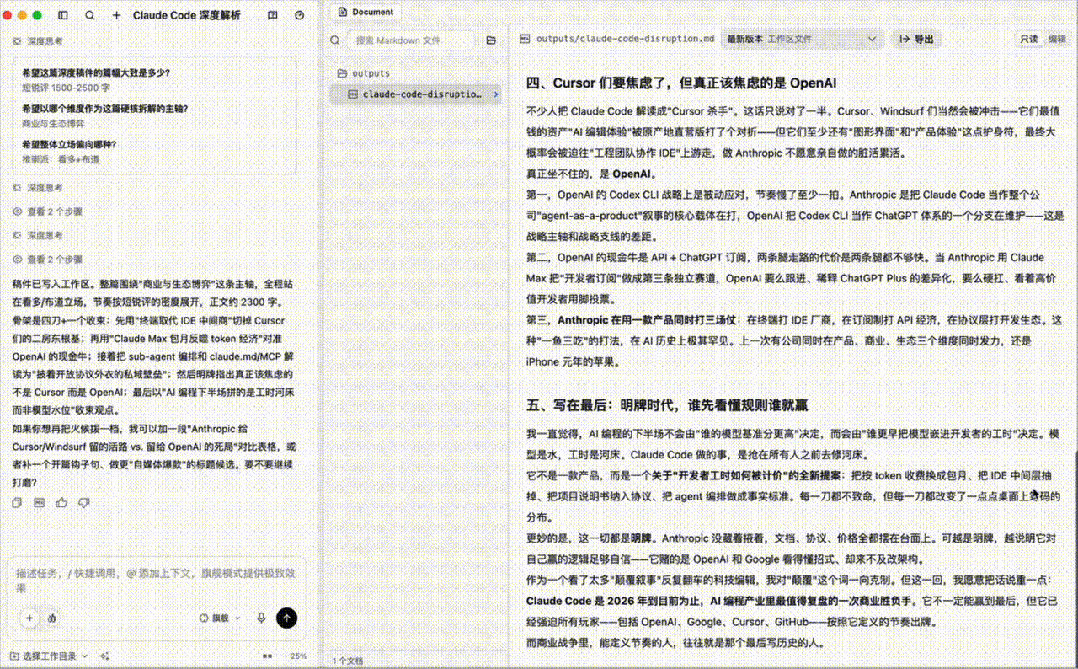Click the 25% usage indicator
1078x669 pixels.
tap(298, 657)
